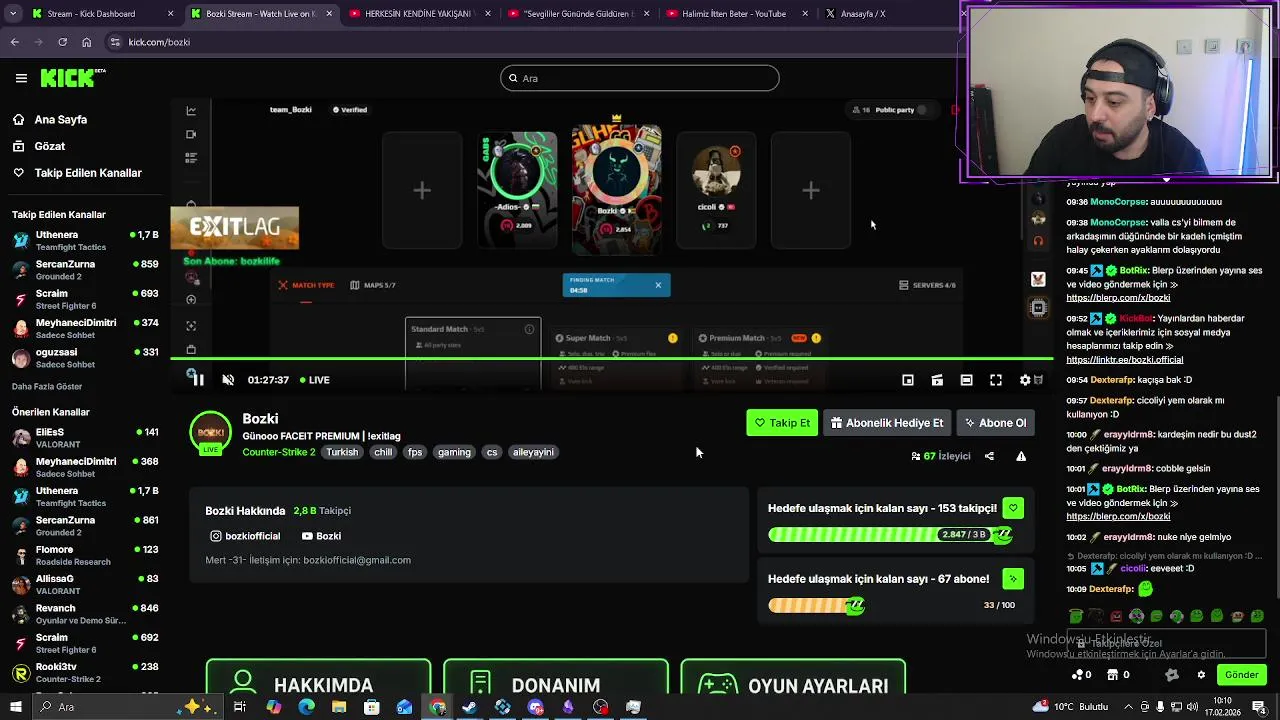Go to Ana Sayfa in the sidebar
The height and width of the screenshot is (720, 1280).
coord(60,119)
